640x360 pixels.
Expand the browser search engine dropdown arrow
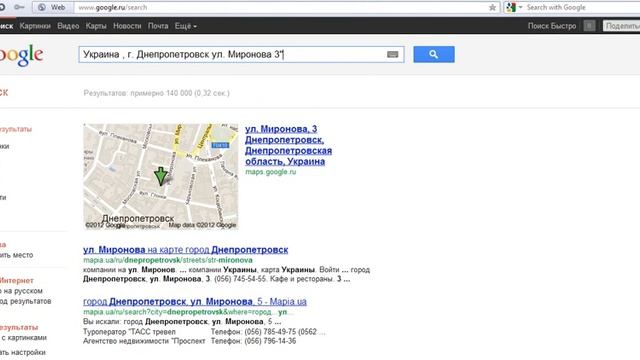520,7
